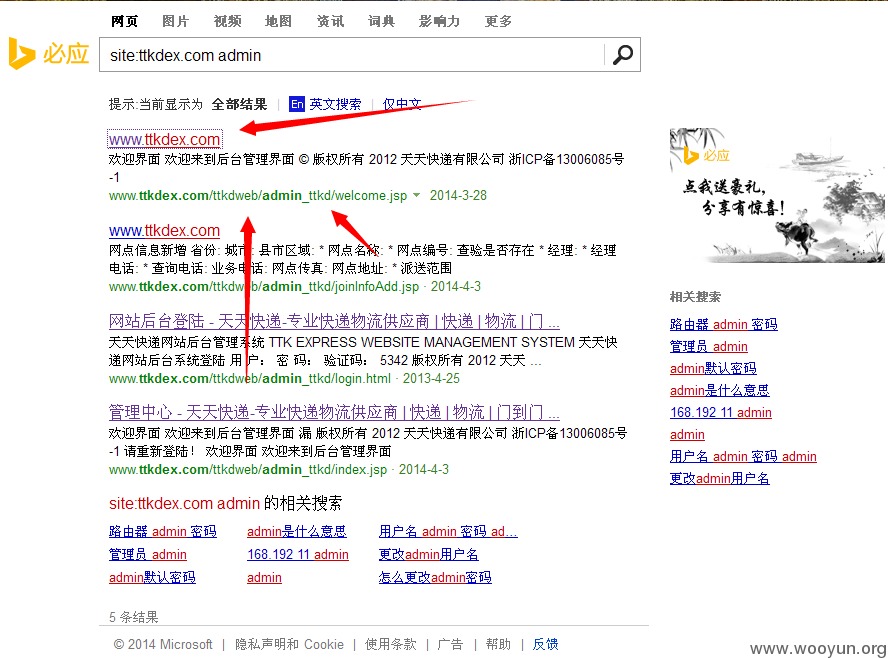888x658 pixels.
Task: Click the Bing 必应 logo
Action: click(x=49, y=54)
